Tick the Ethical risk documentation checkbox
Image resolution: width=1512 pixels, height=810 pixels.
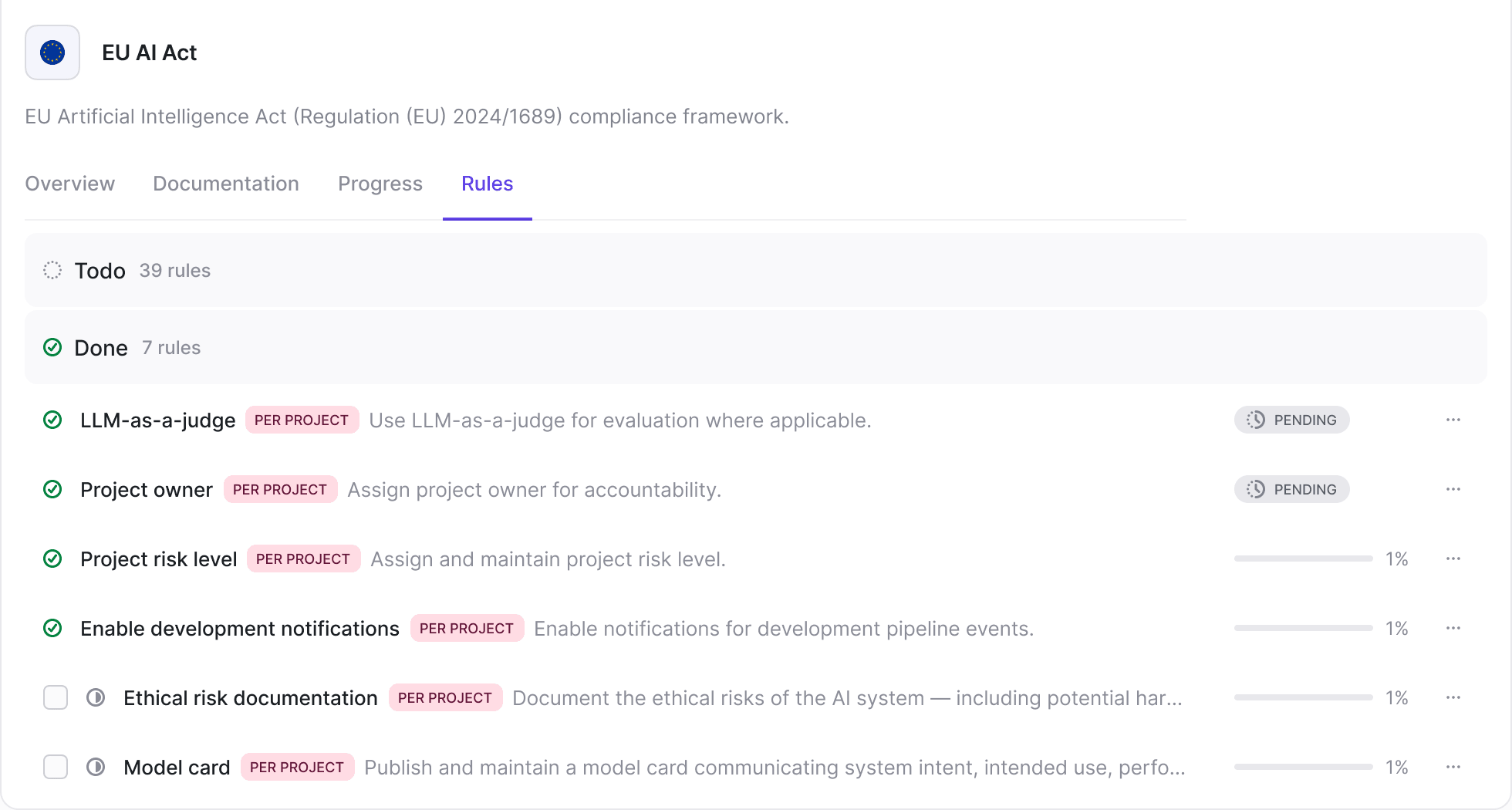tap(56, 697)
